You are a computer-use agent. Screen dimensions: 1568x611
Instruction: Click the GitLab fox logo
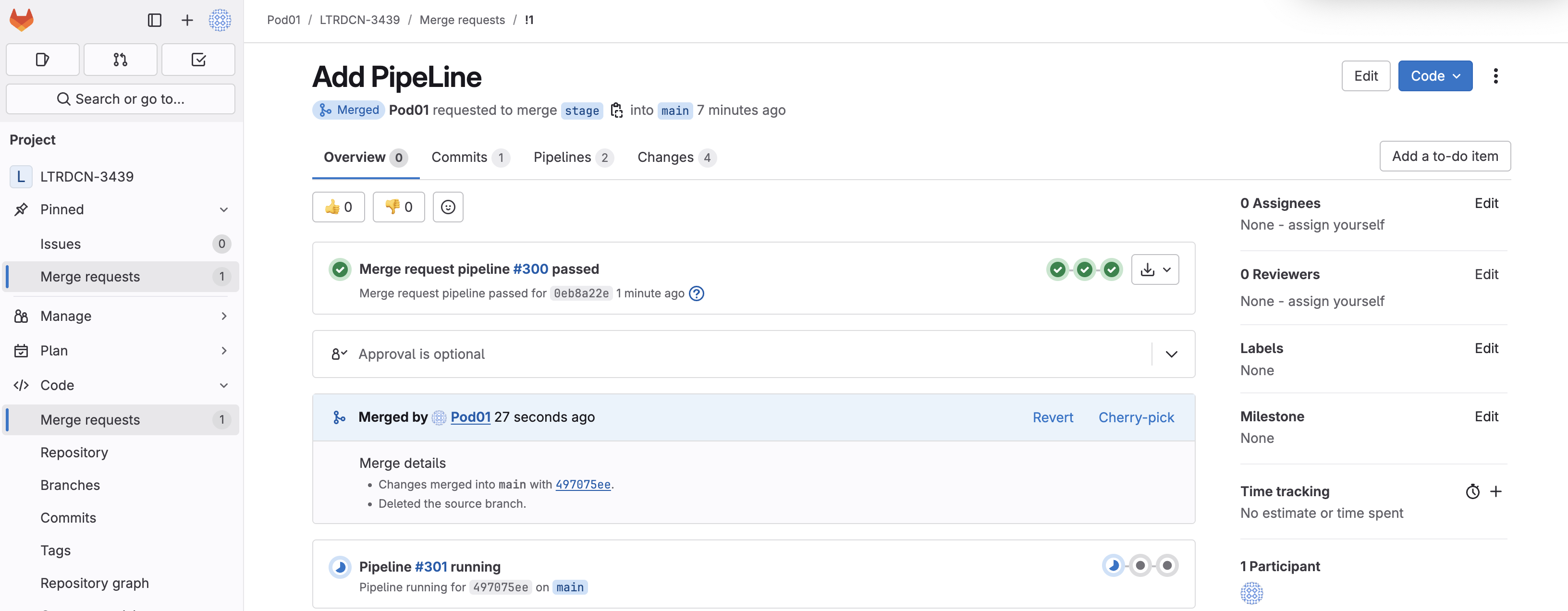click(21, 20)
